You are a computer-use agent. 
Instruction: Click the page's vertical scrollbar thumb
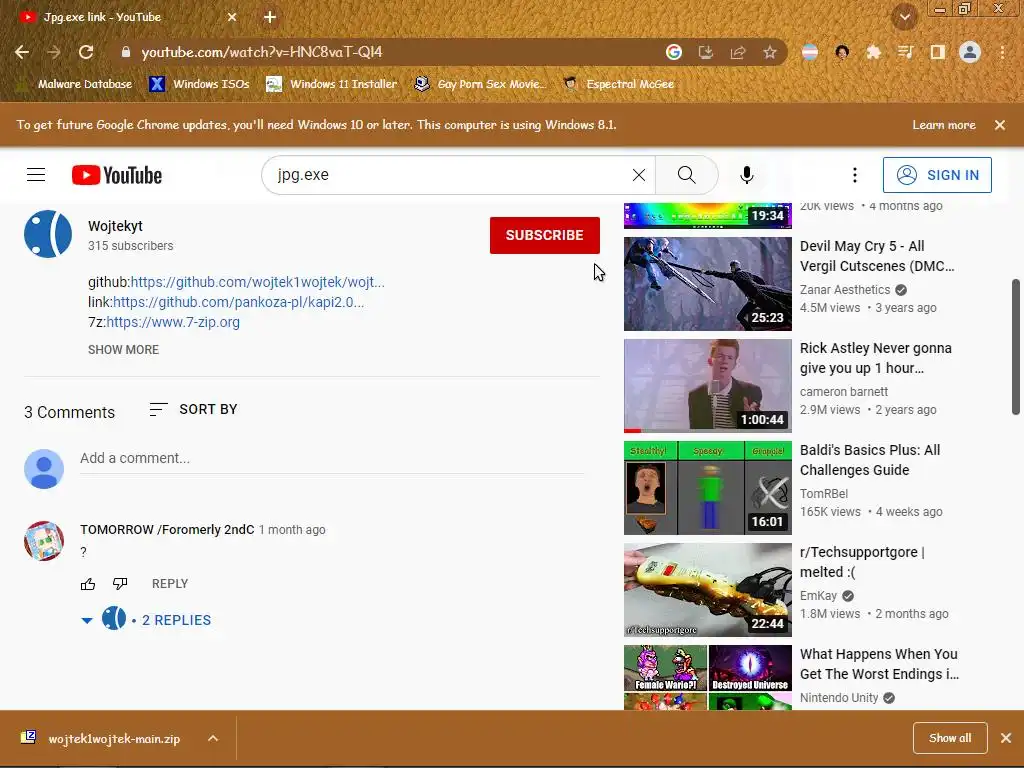1016,347
